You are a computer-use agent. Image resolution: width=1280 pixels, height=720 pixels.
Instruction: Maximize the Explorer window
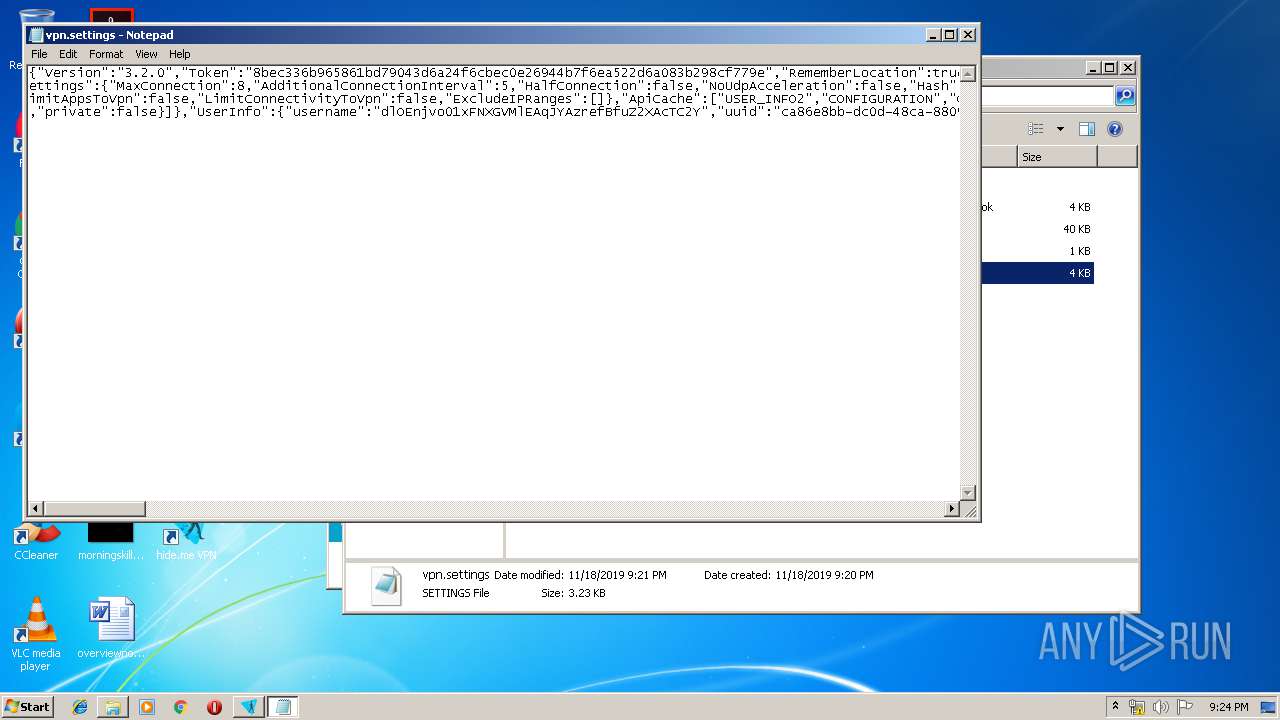1110,68
